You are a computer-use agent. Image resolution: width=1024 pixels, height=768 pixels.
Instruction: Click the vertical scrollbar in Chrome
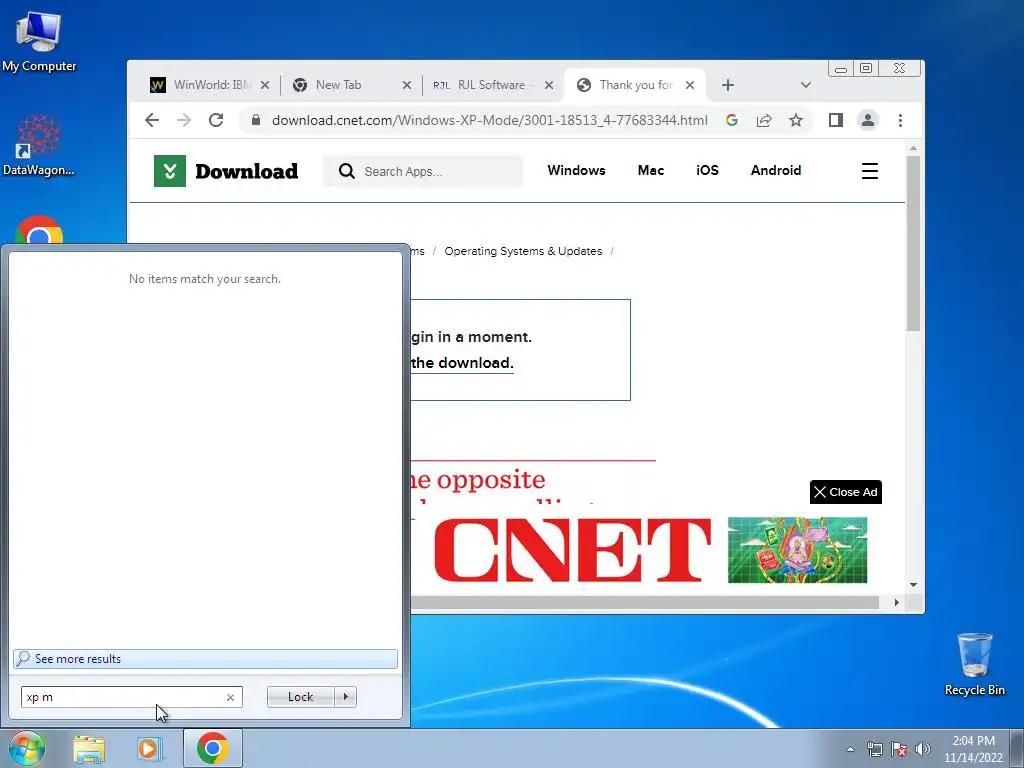coord(913,243)
